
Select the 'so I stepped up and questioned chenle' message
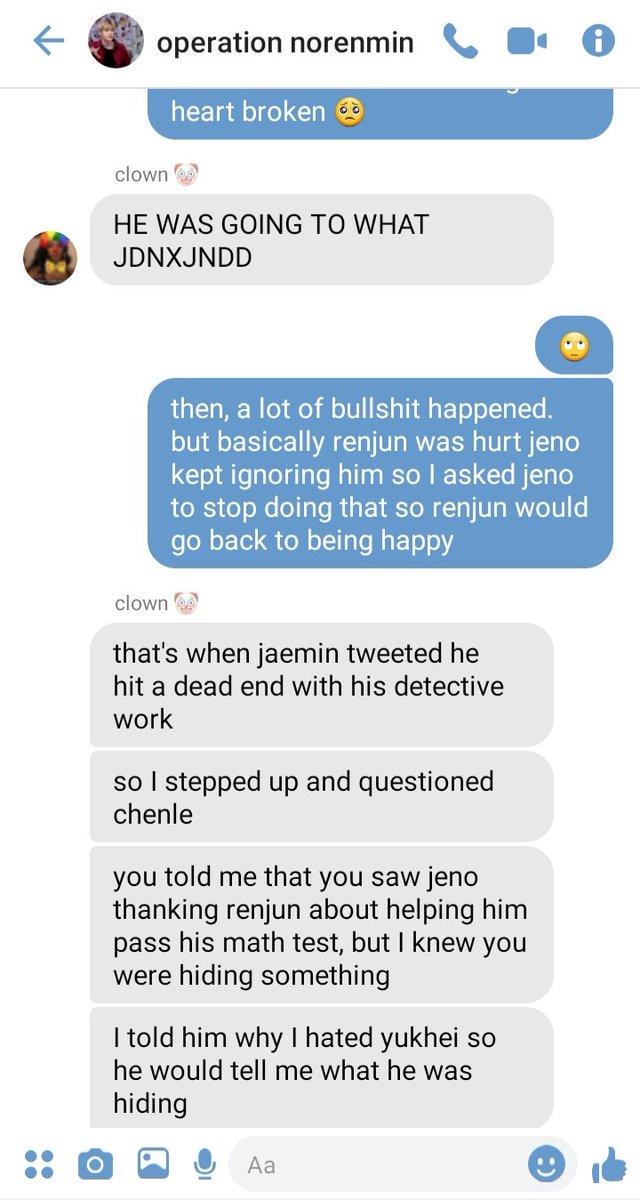[321, 797]
